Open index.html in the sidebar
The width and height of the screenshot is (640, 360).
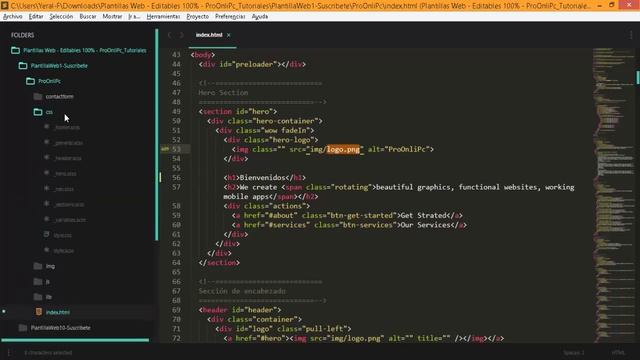tap(58, 312)
